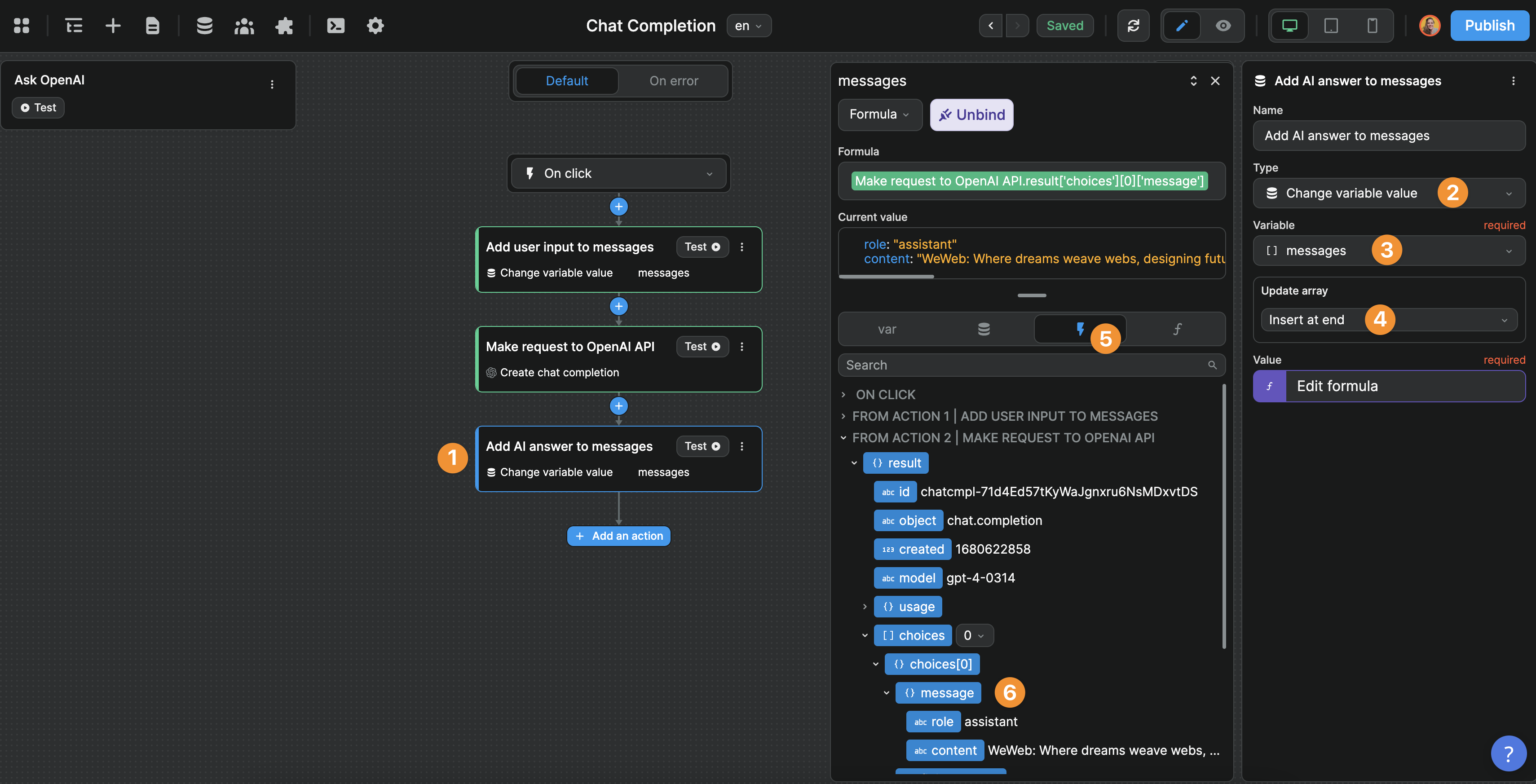Screen dimensions: 1536x784
Task: Open the collaboration/users panel icon
Action: coord(244,26)
